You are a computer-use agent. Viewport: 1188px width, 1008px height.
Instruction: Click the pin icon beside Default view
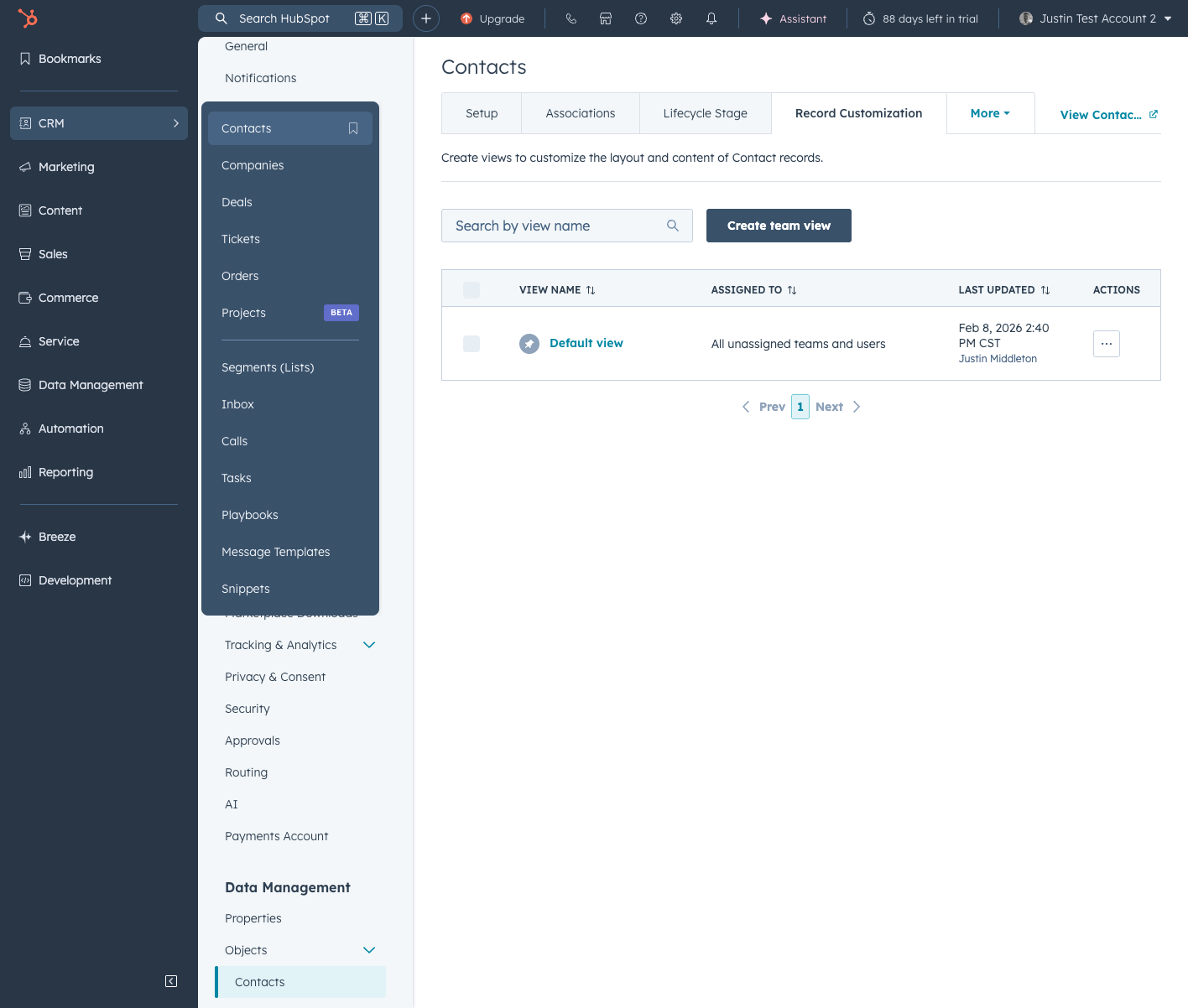(529, 344)
